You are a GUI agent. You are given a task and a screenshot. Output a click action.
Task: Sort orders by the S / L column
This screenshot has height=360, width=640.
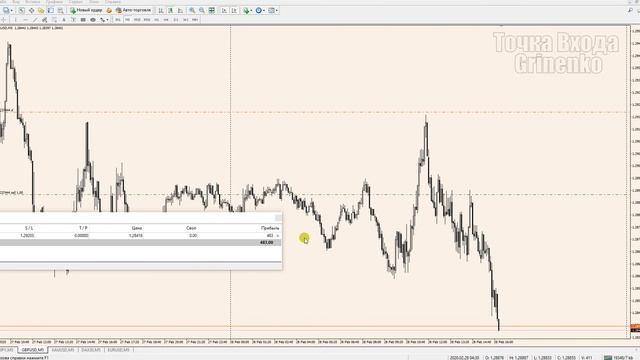(x=29, y=228)
